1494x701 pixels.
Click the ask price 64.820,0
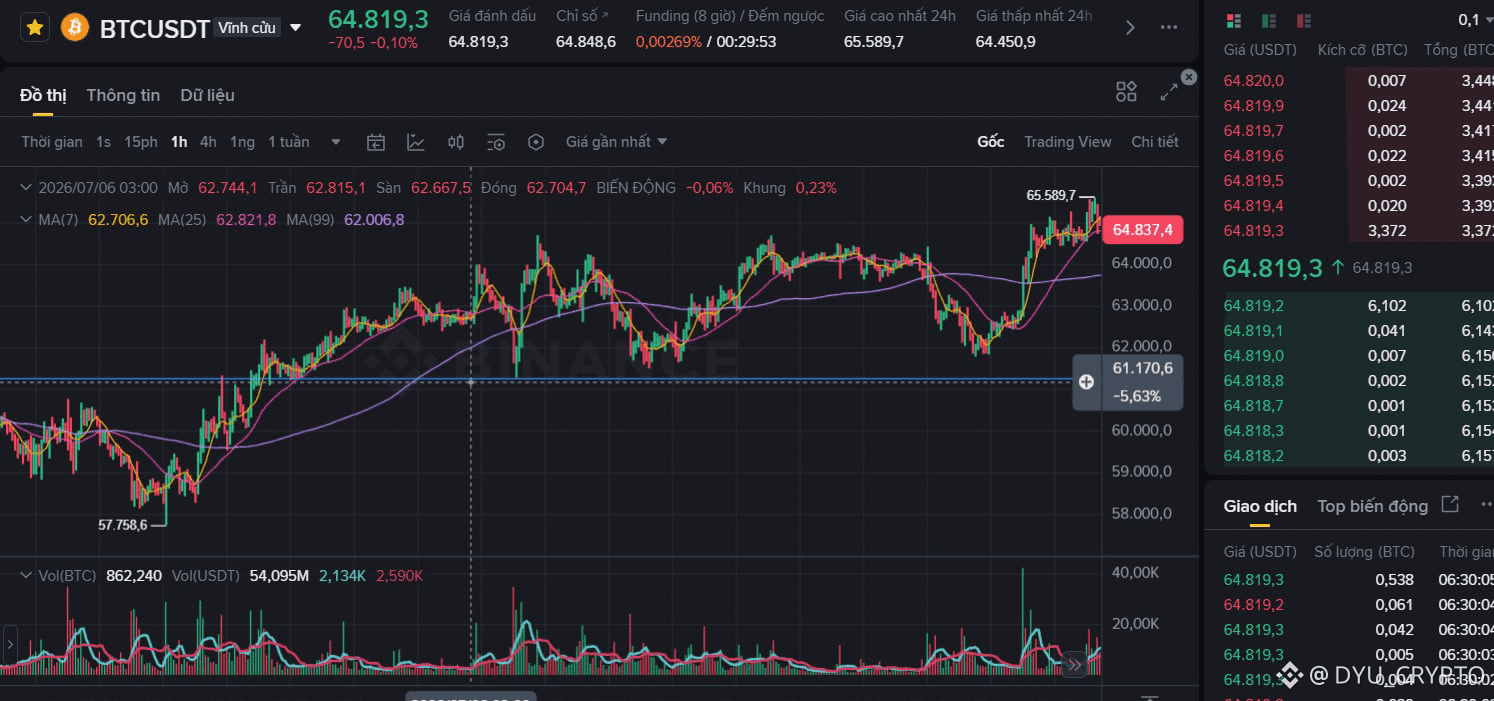click(1254, 81)
